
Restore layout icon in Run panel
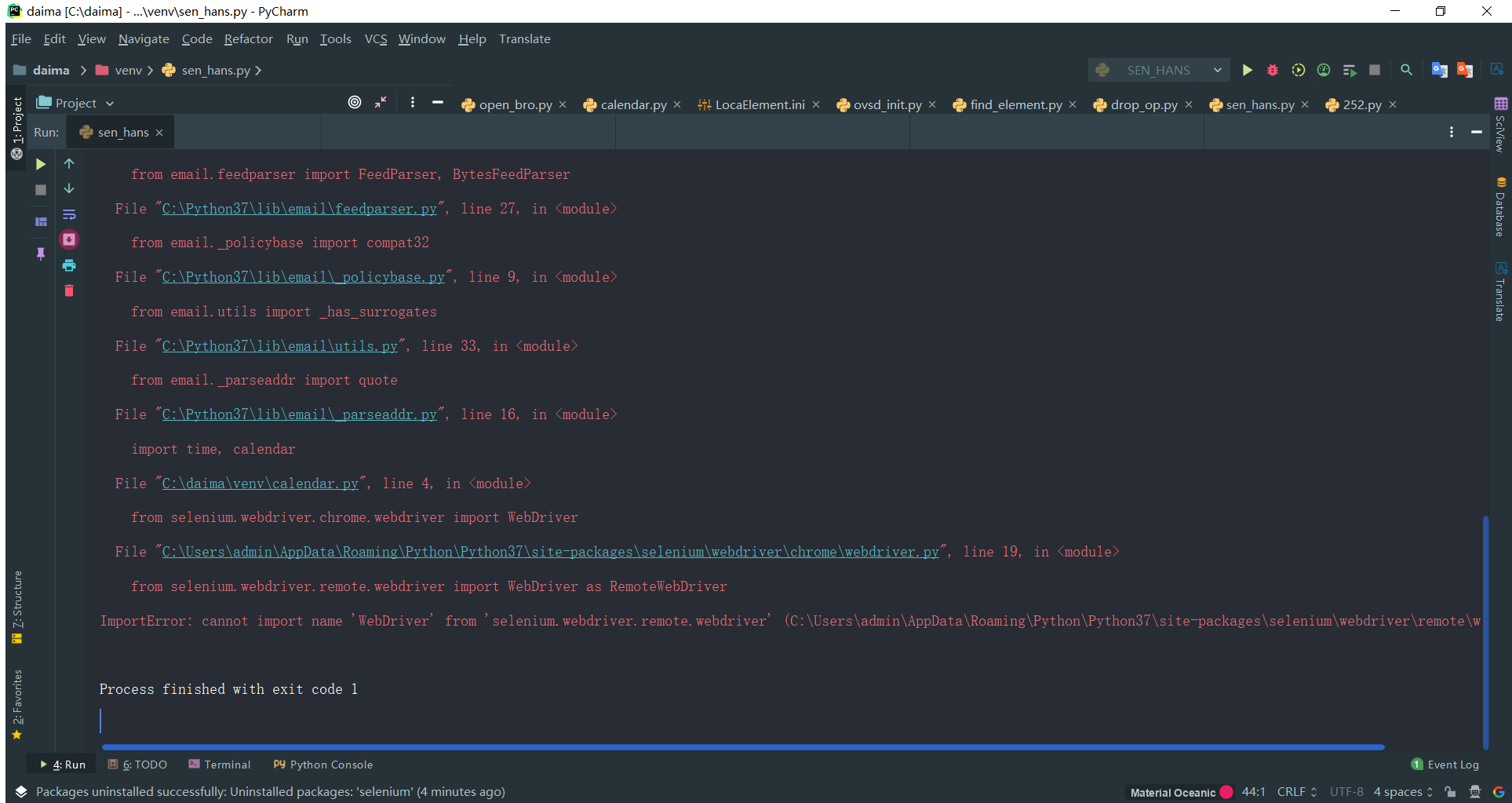41,221
